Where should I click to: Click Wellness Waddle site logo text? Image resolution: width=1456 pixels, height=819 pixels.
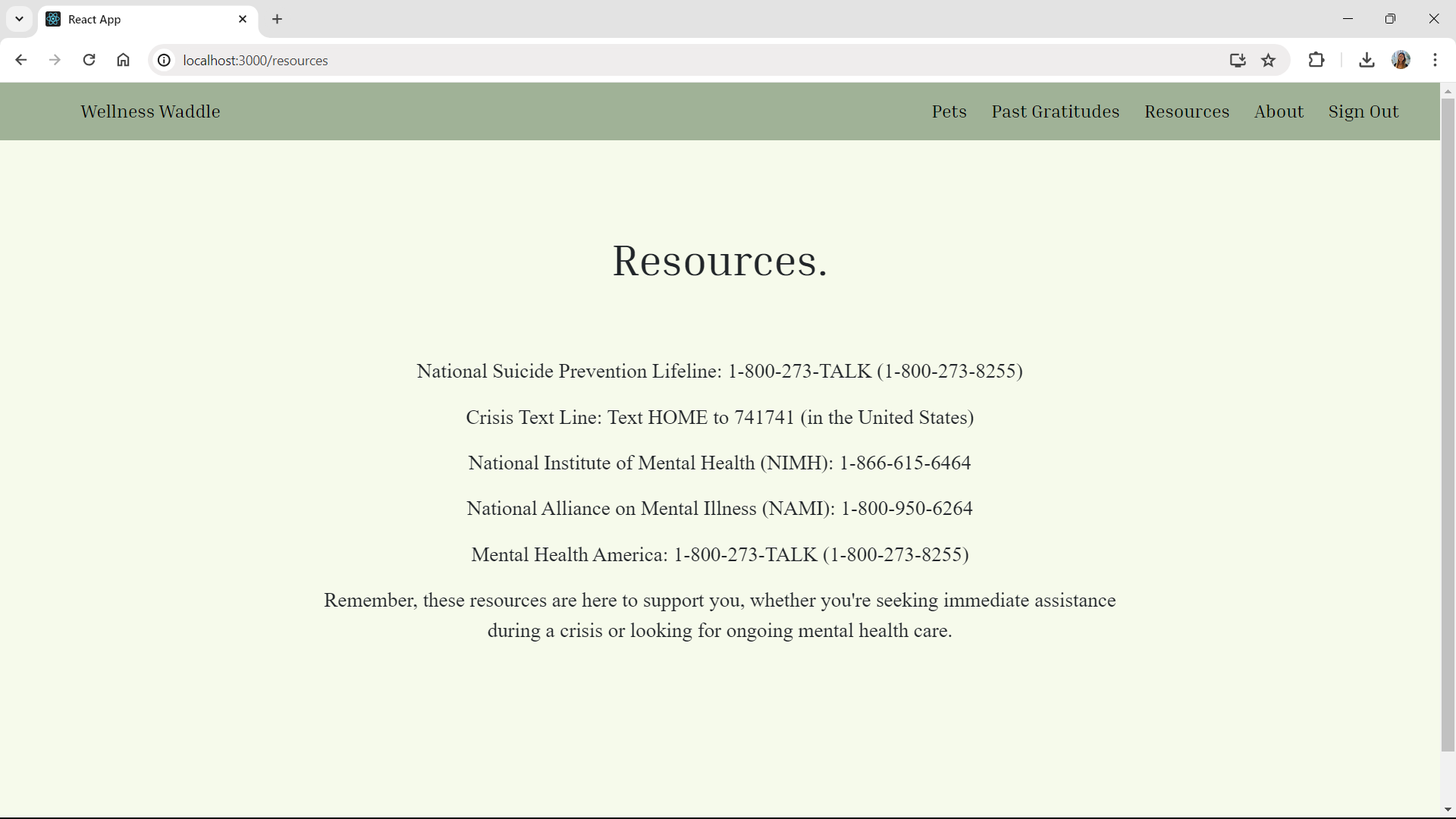coord(150,111)
